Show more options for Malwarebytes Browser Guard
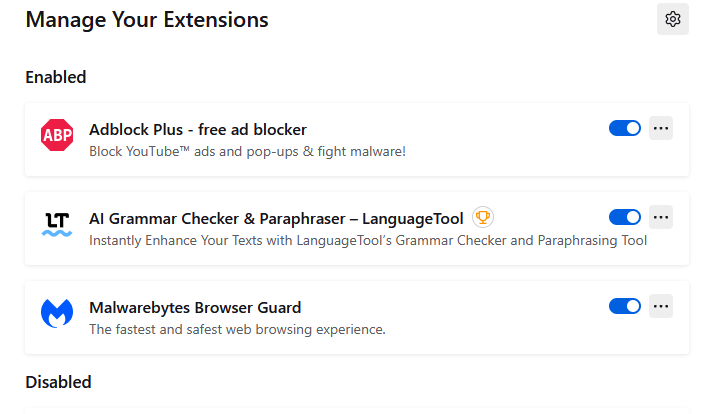 (661, 306)
